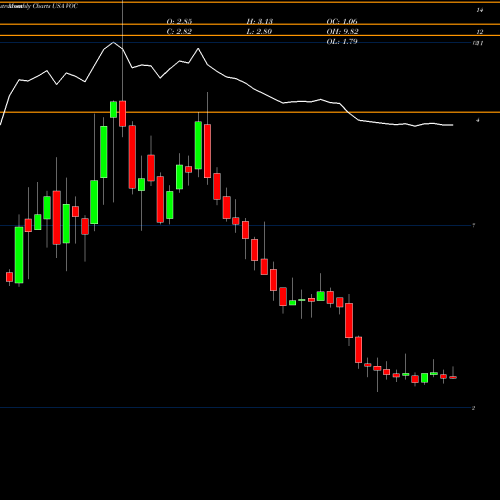Click the tall green candle at the far left

coord(19,255)
